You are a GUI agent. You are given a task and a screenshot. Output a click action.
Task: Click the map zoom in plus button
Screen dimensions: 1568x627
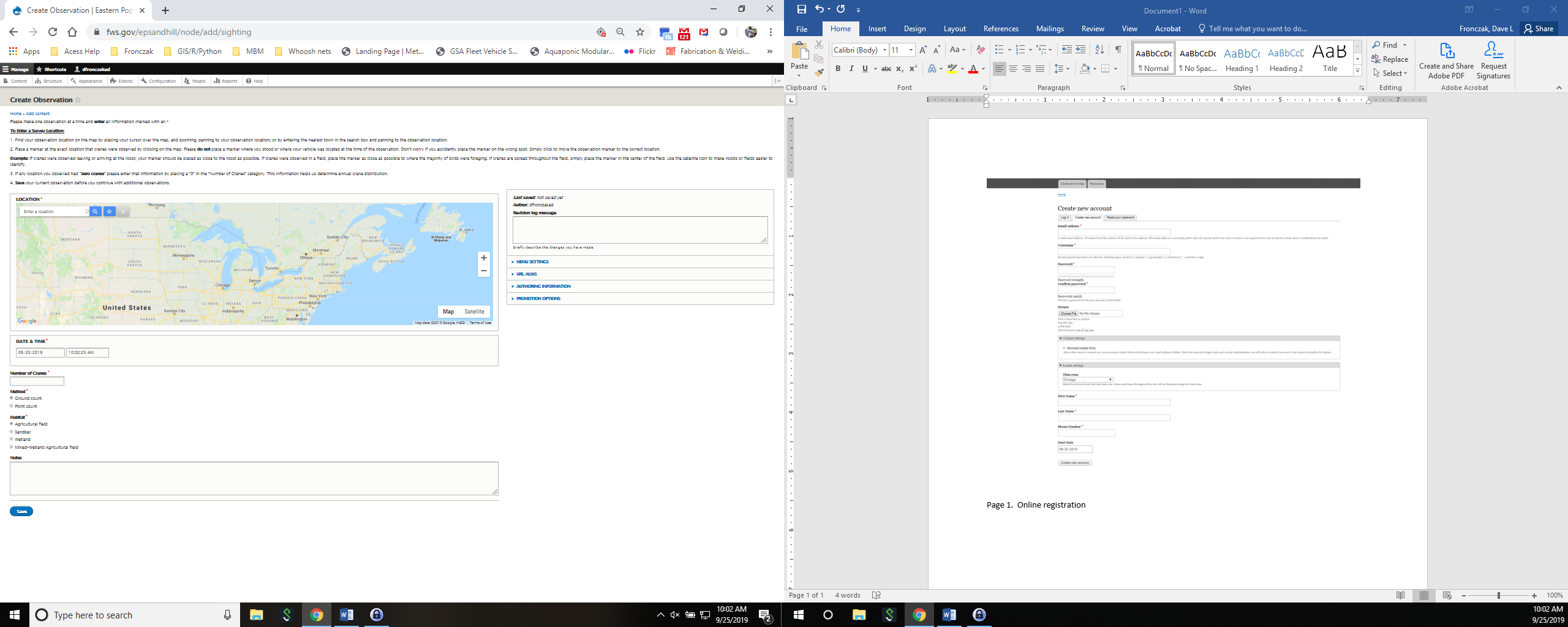[483, 258]
